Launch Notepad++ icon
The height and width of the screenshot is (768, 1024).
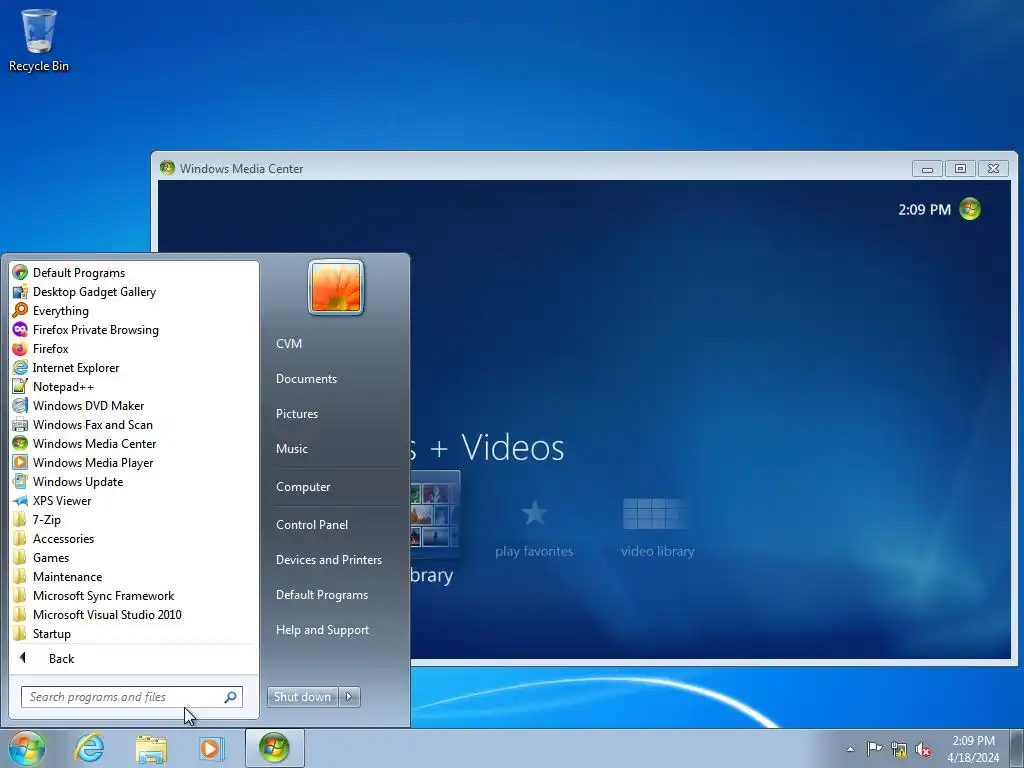pyautogui.click(x=20, y=386)
